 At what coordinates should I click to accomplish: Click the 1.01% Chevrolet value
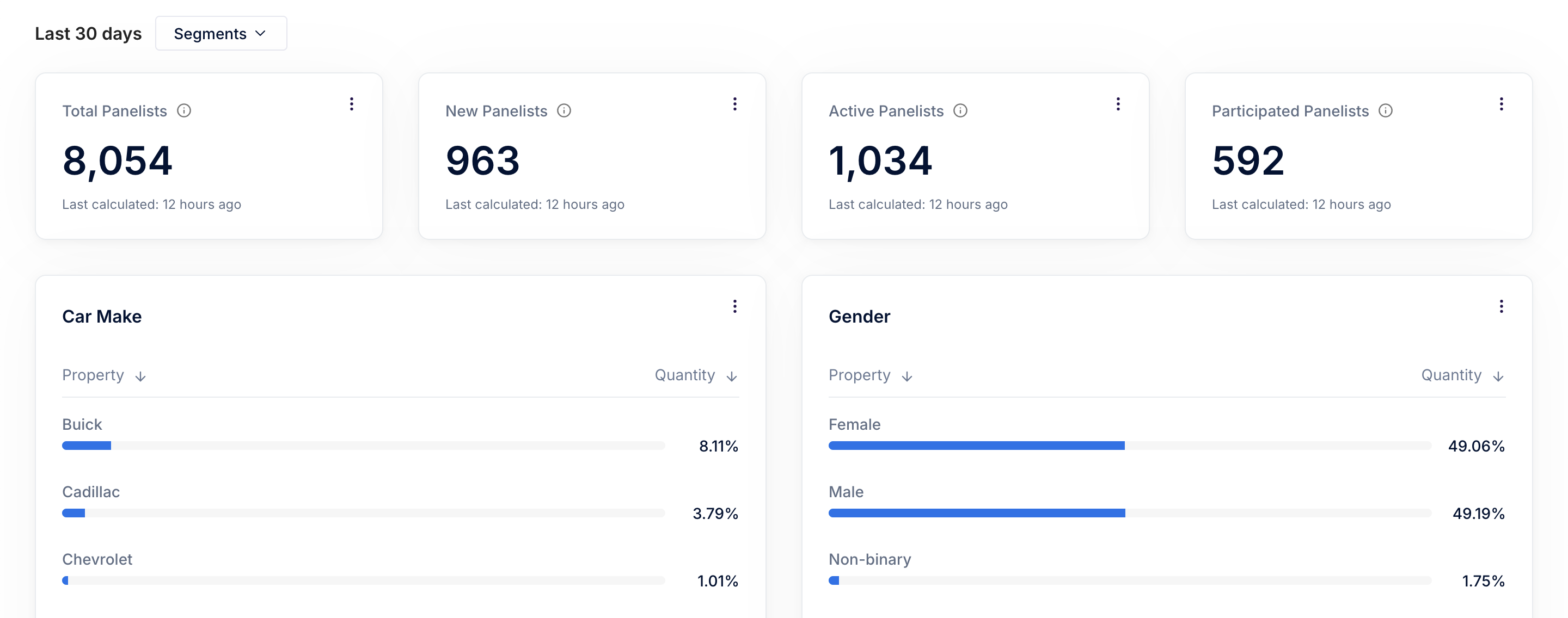pos(718,582)
